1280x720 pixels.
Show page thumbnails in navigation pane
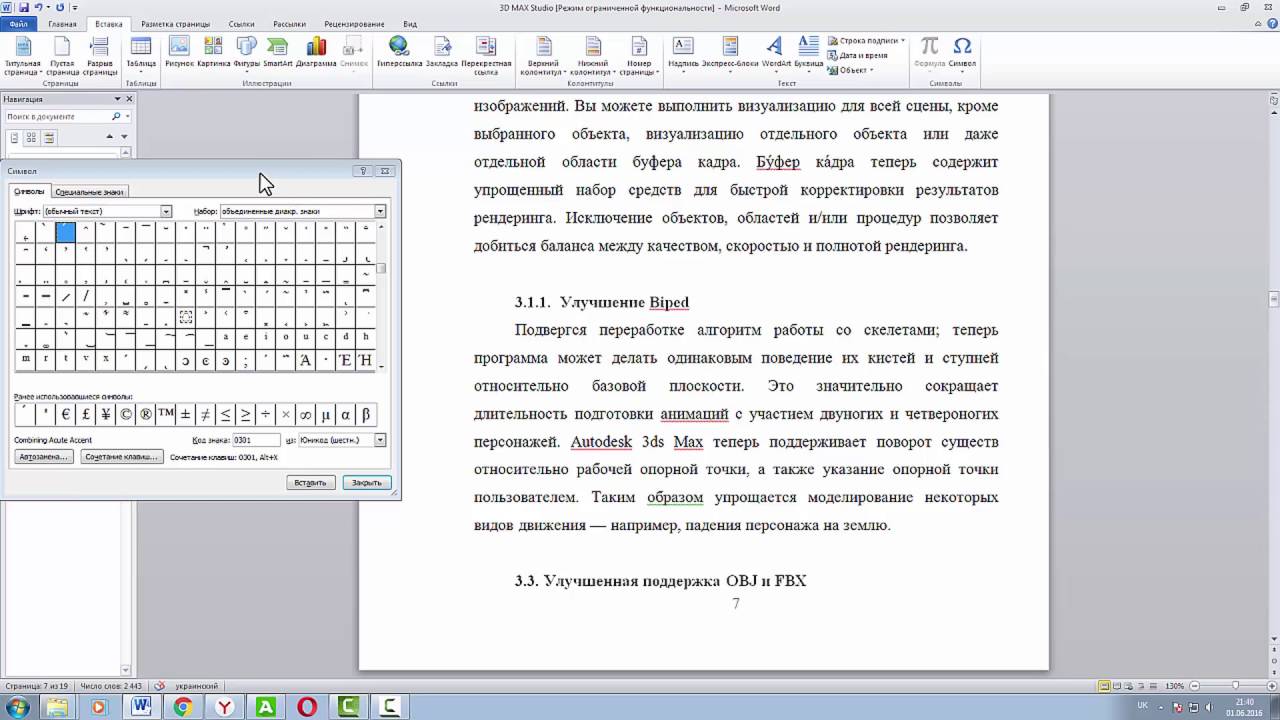click(31, 137)
